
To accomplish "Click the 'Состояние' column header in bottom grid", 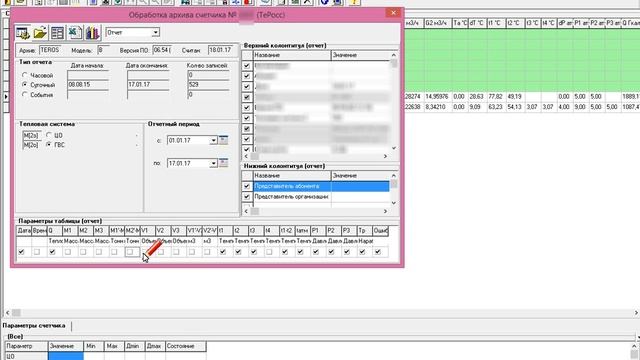I will click(186, 346).
